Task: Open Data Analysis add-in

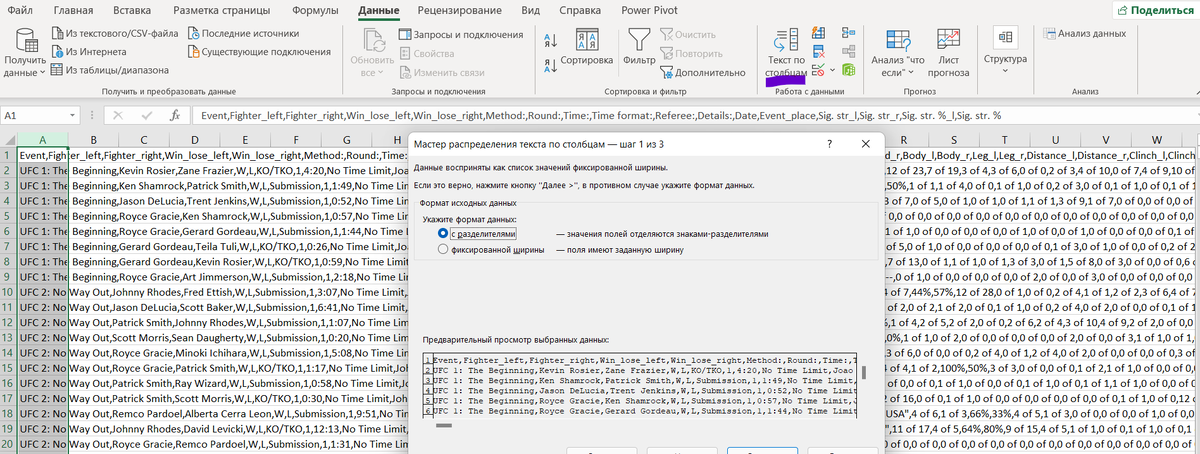Action: (x=1084, y=33)
